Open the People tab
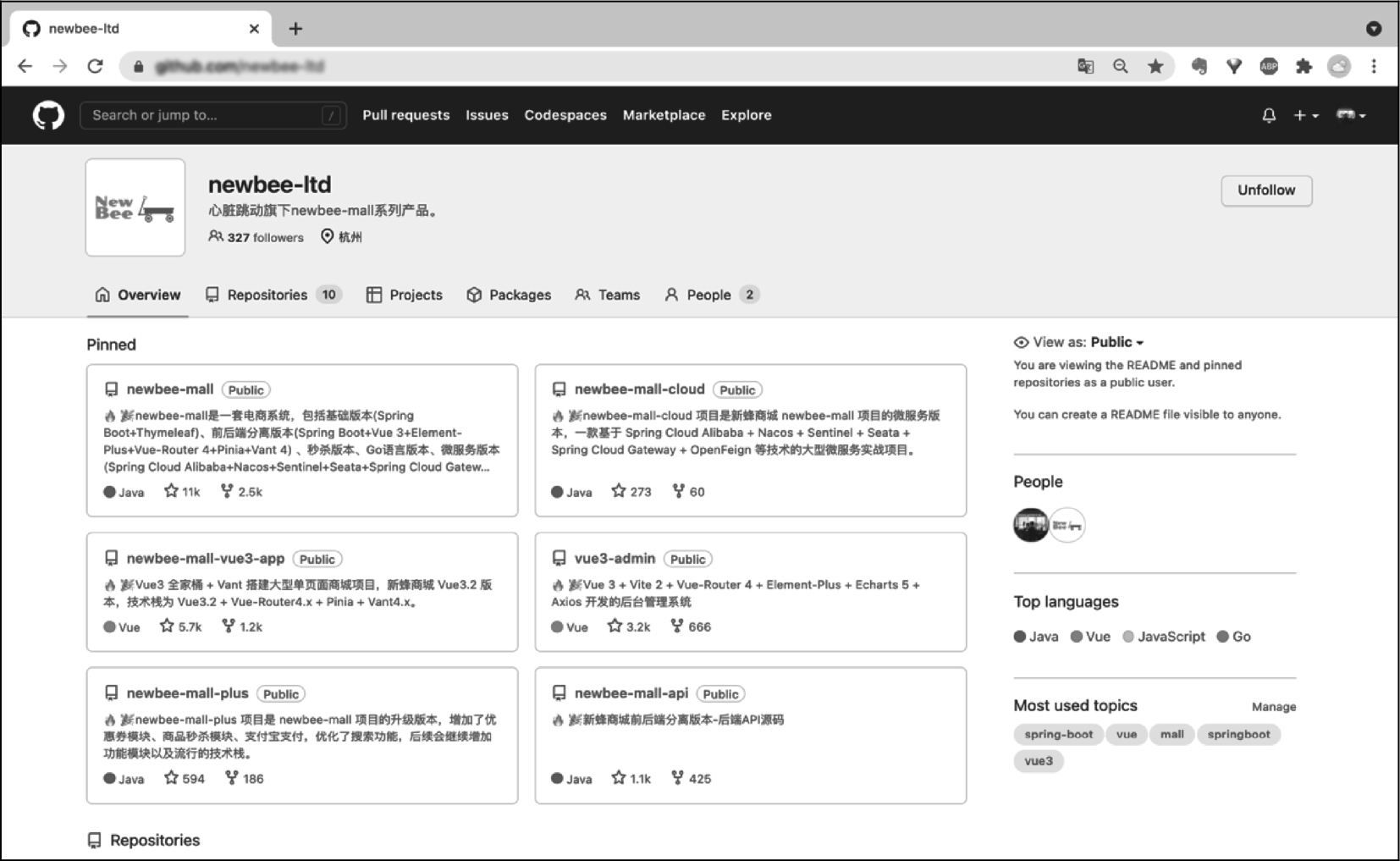This screenshot has width=1400, height=861. (711, 295)
